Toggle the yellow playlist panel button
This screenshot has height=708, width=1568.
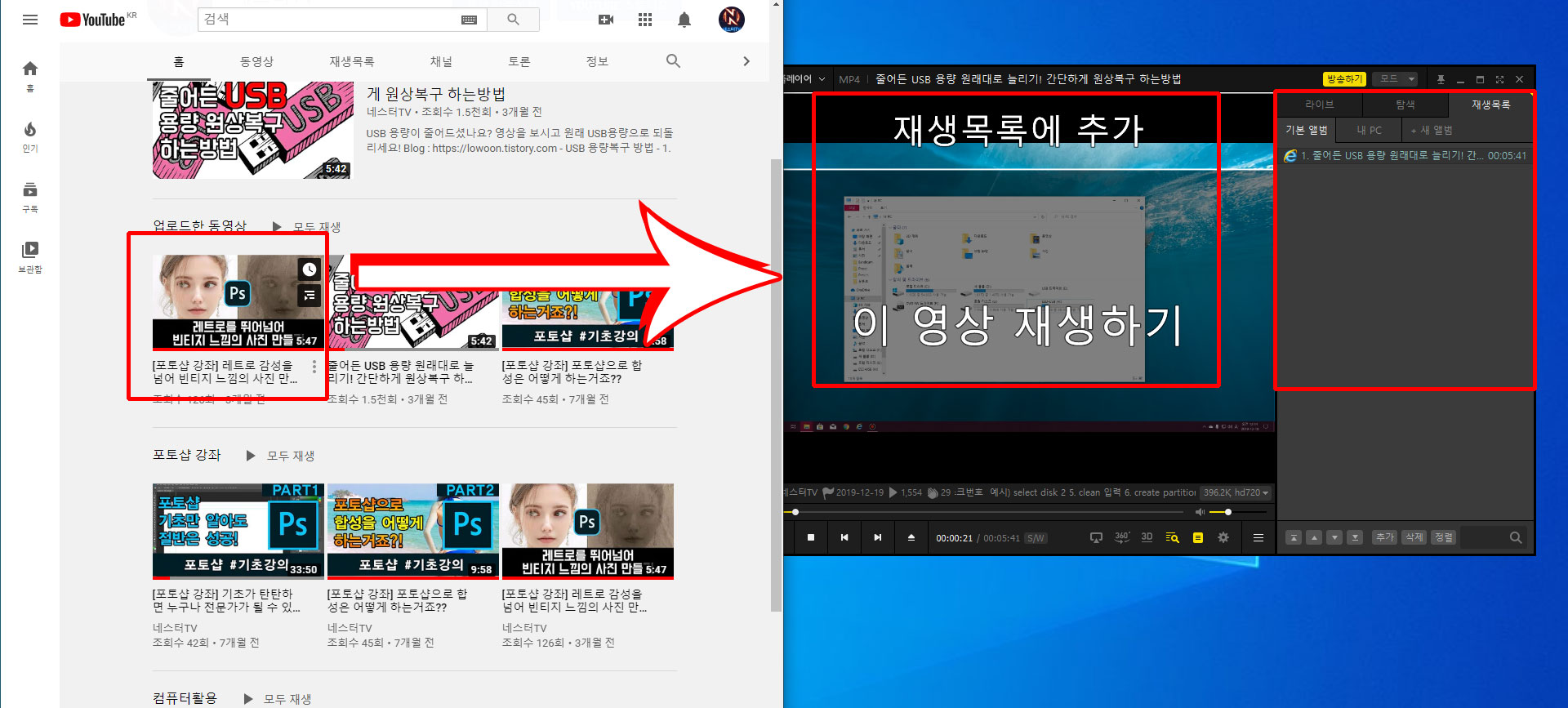(1198, 537)
